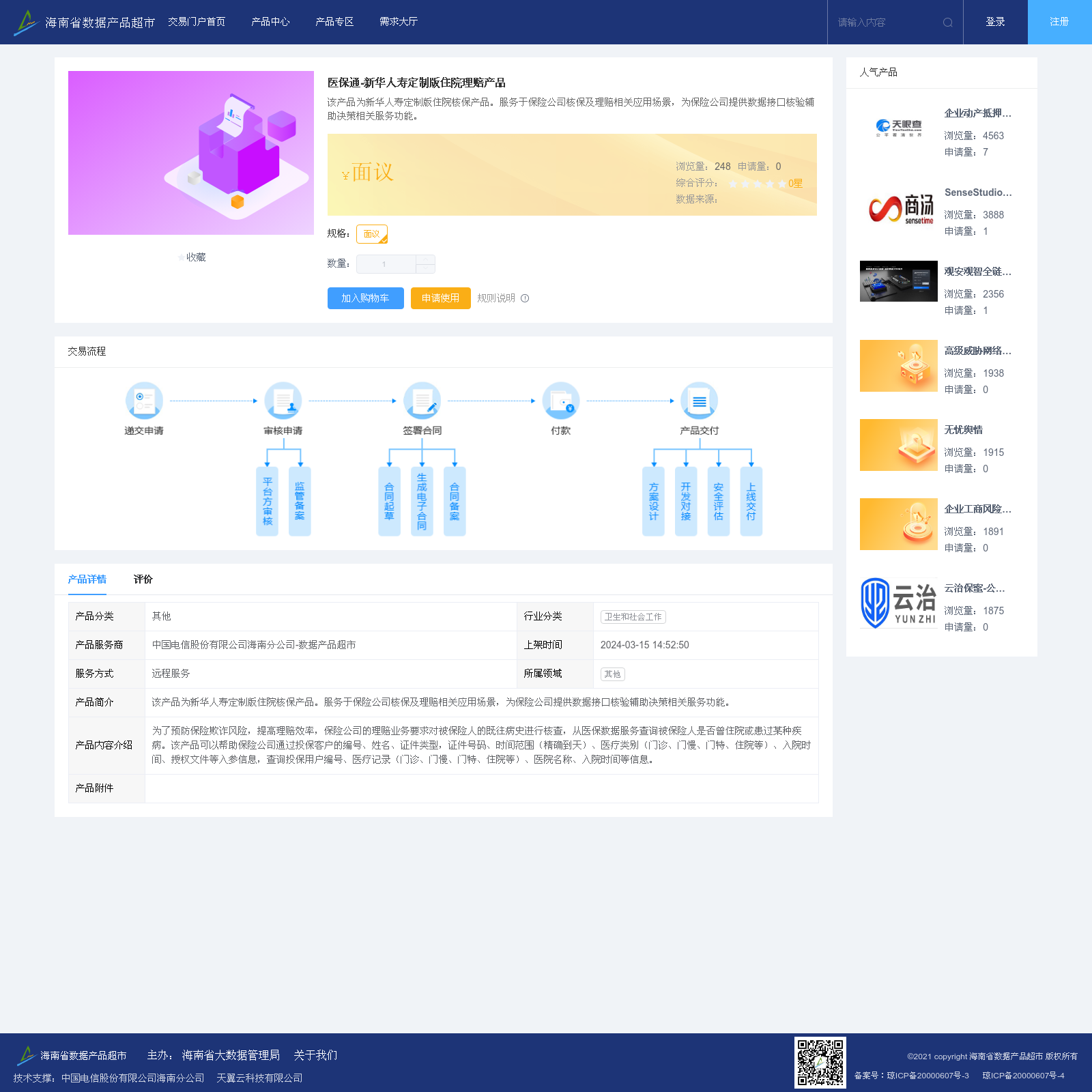Click the 申请使用 button

441,298
